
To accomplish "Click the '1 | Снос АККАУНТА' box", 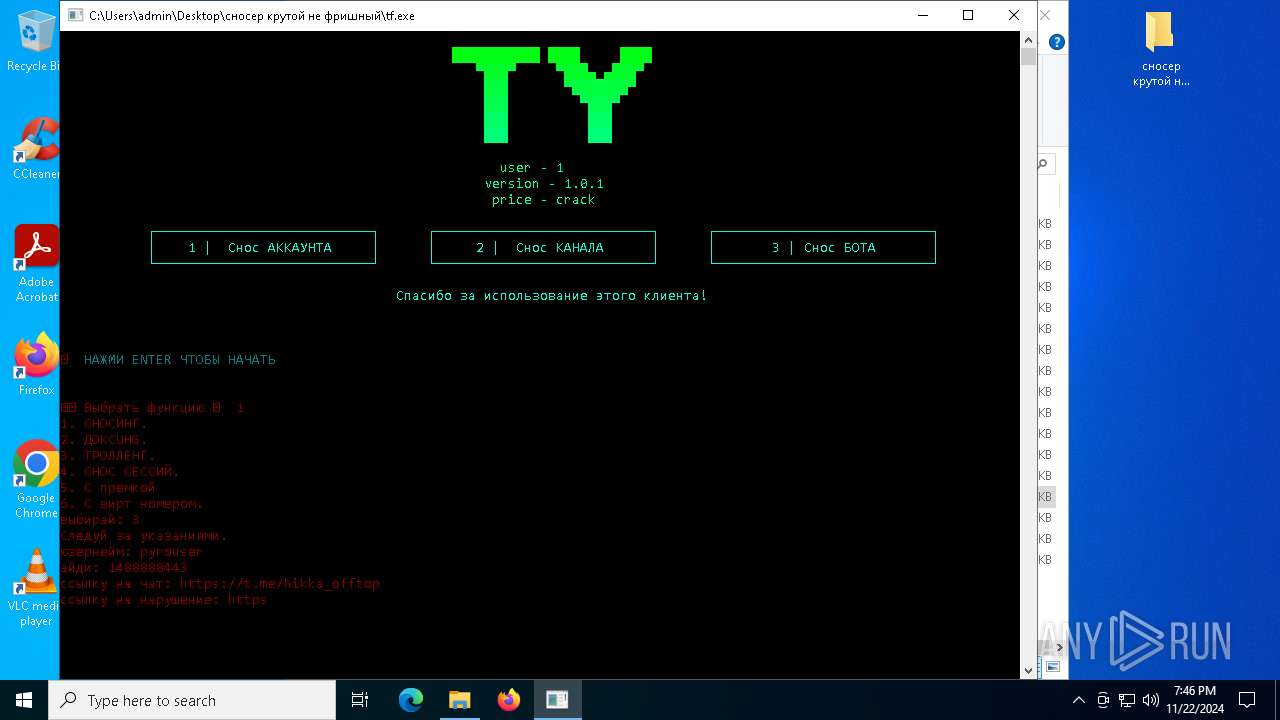I will coord(263,247).
